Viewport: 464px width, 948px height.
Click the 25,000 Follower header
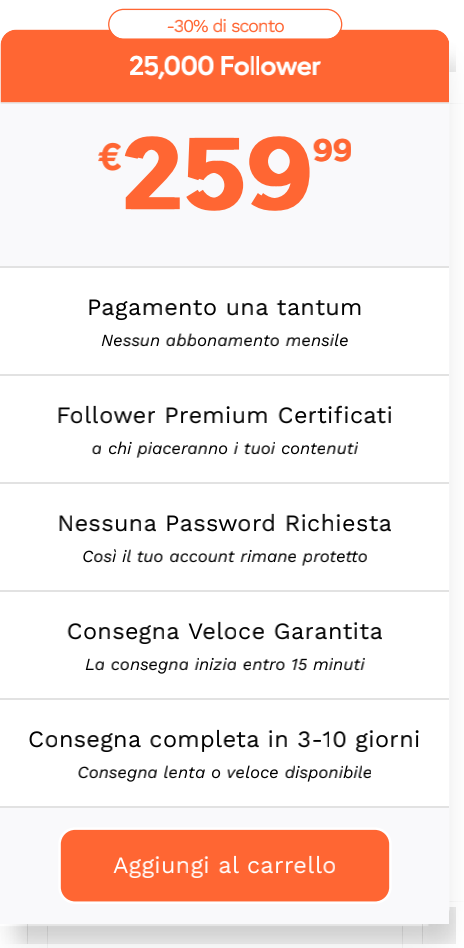(x=224, y=67)
